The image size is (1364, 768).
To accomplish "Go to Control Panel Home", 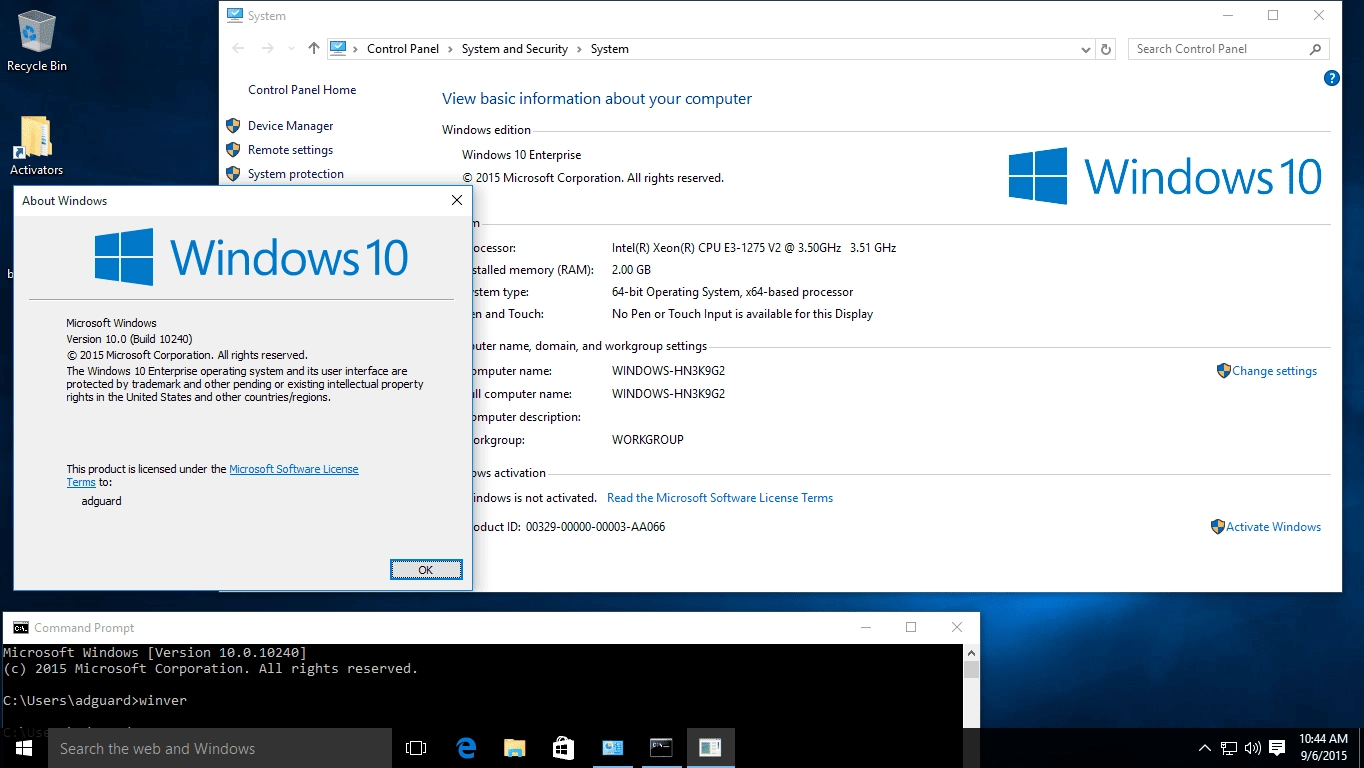I will (x=302, y=90).
